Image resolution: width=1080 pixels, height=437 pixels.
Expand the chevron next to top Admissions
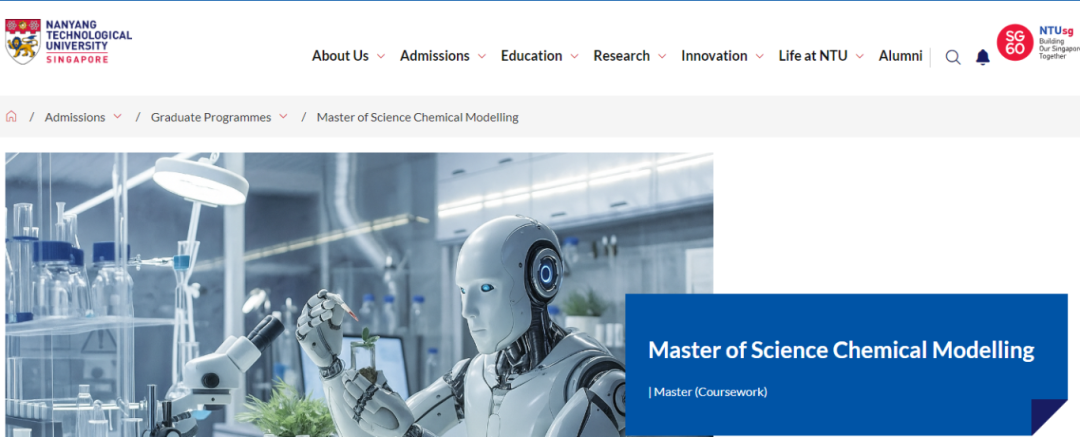[481, 57]
